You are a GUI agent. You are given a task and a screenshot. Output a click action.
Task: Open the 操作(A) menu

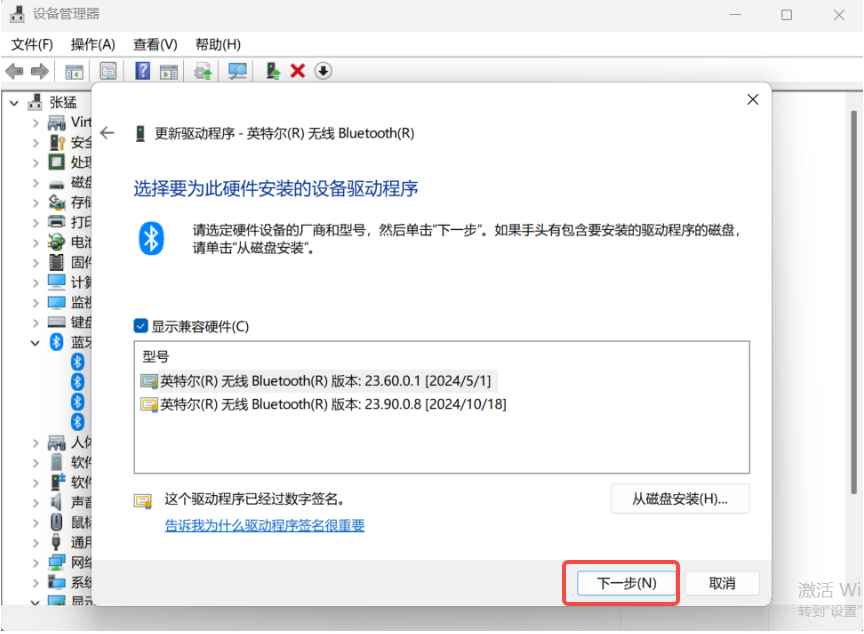click(x=93, y=44)
